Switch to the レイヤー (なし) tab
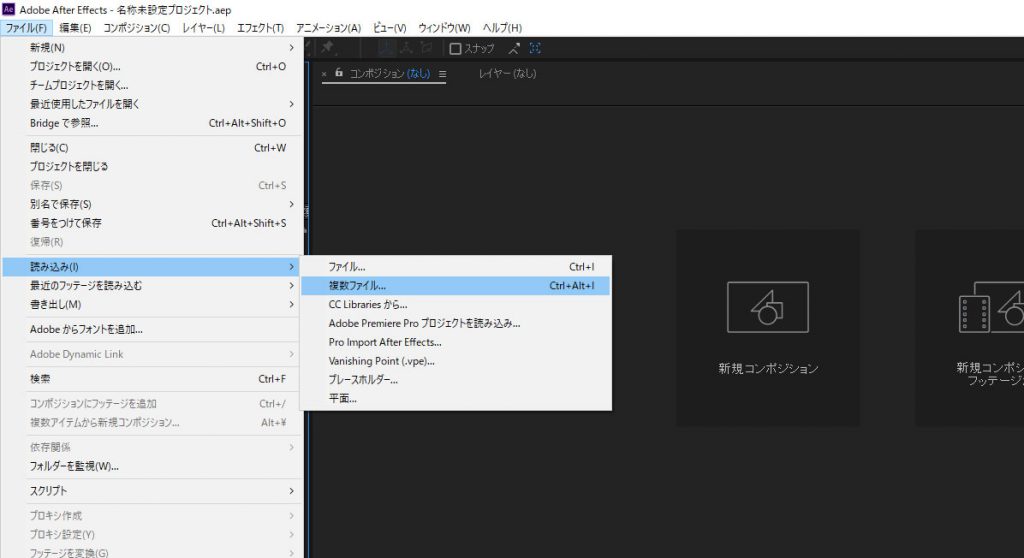 pyautogui.click(x=507, y=73)
